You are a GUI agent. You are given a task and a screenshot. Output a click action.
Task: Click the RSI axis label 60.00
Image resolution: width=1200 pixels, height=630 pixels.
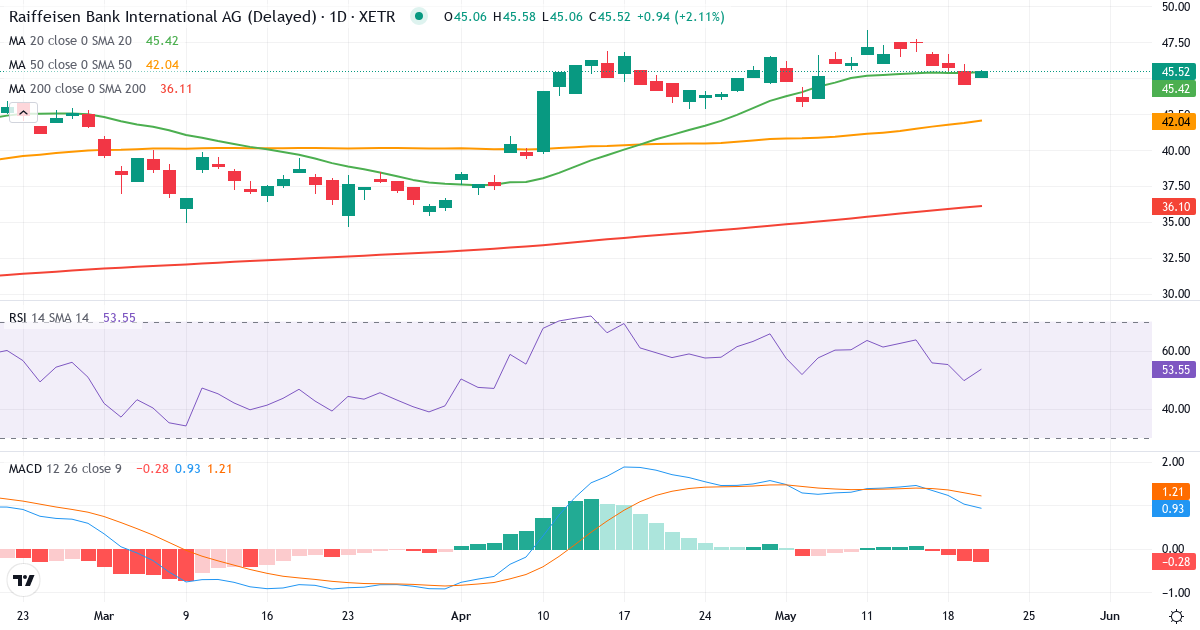[x=1174, y=351]
